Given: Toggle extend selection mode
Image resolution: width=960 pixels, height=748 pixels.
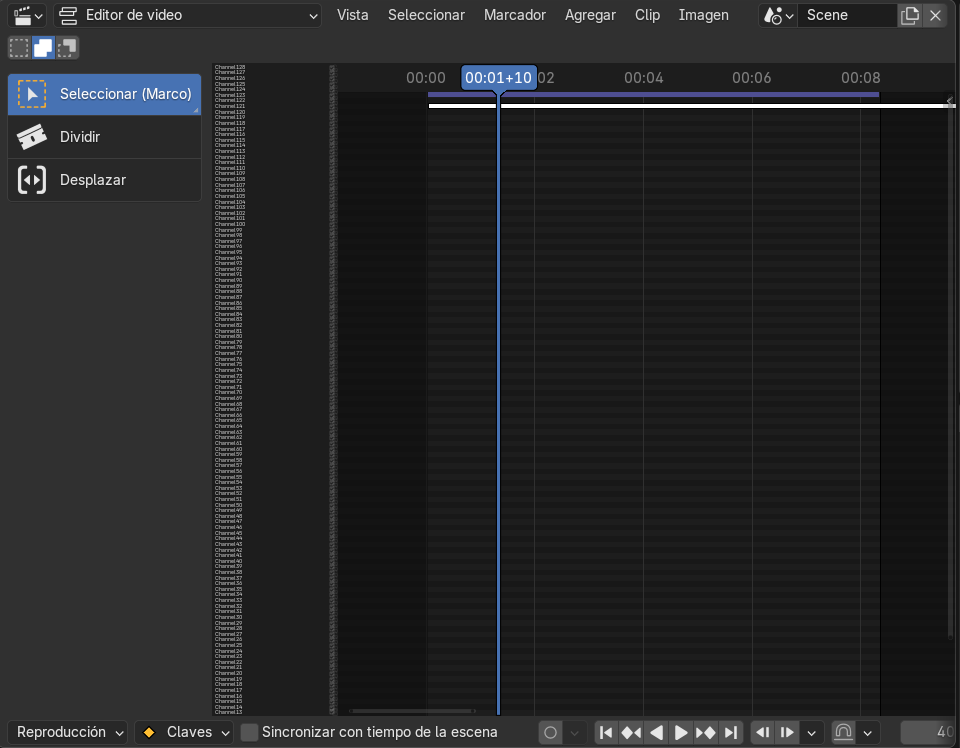Looking at the screenshot, I should pos(42,47).
